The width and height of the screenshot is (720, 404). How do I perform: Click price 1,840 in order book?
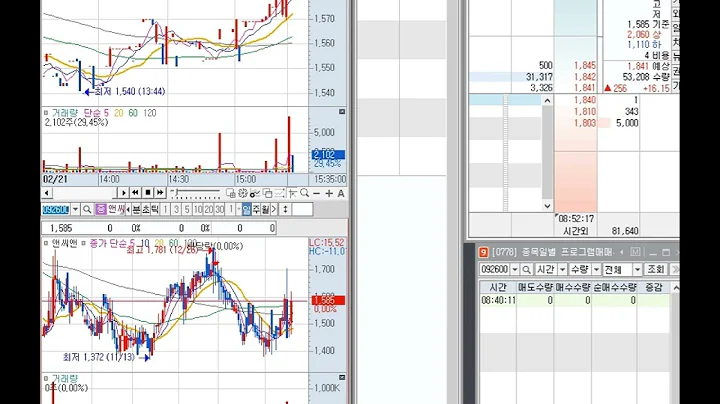pos(585,100)
